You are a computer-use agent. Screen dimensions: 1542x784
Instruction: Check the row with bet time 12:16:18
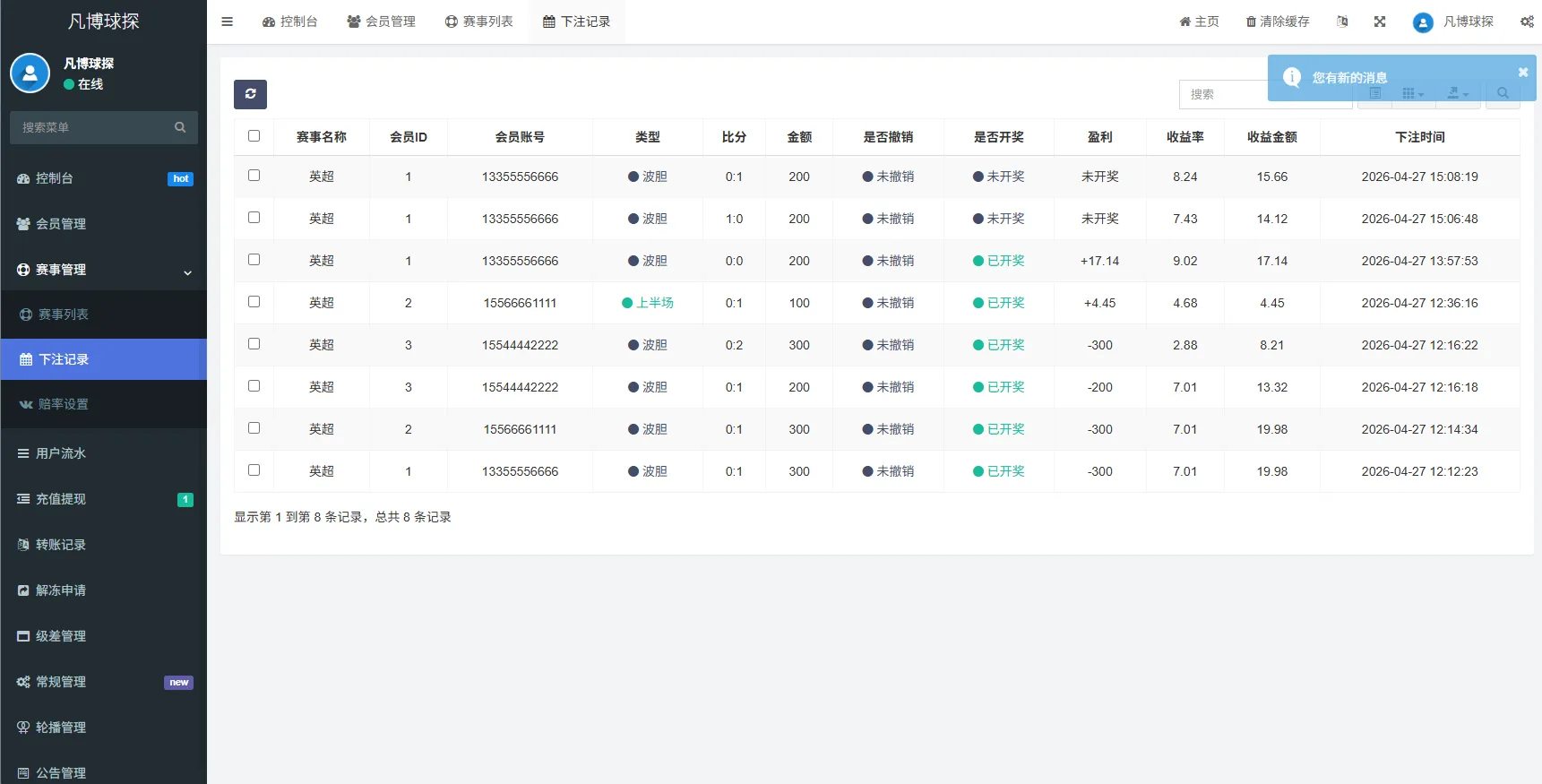254,386
